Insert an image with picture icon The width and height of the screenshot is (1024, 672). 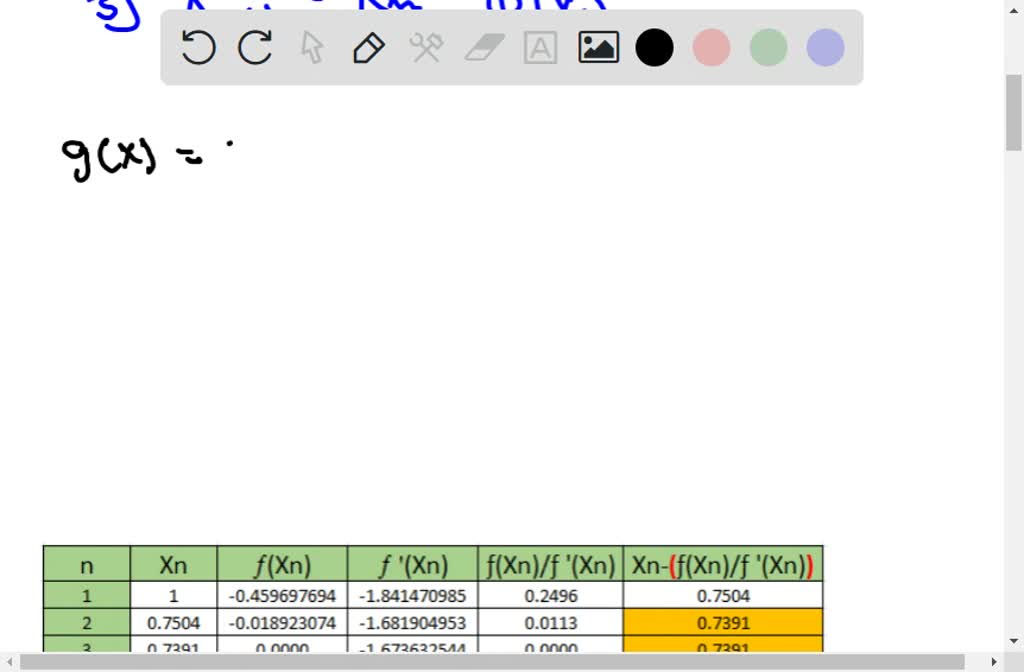[x=598, y=48]
